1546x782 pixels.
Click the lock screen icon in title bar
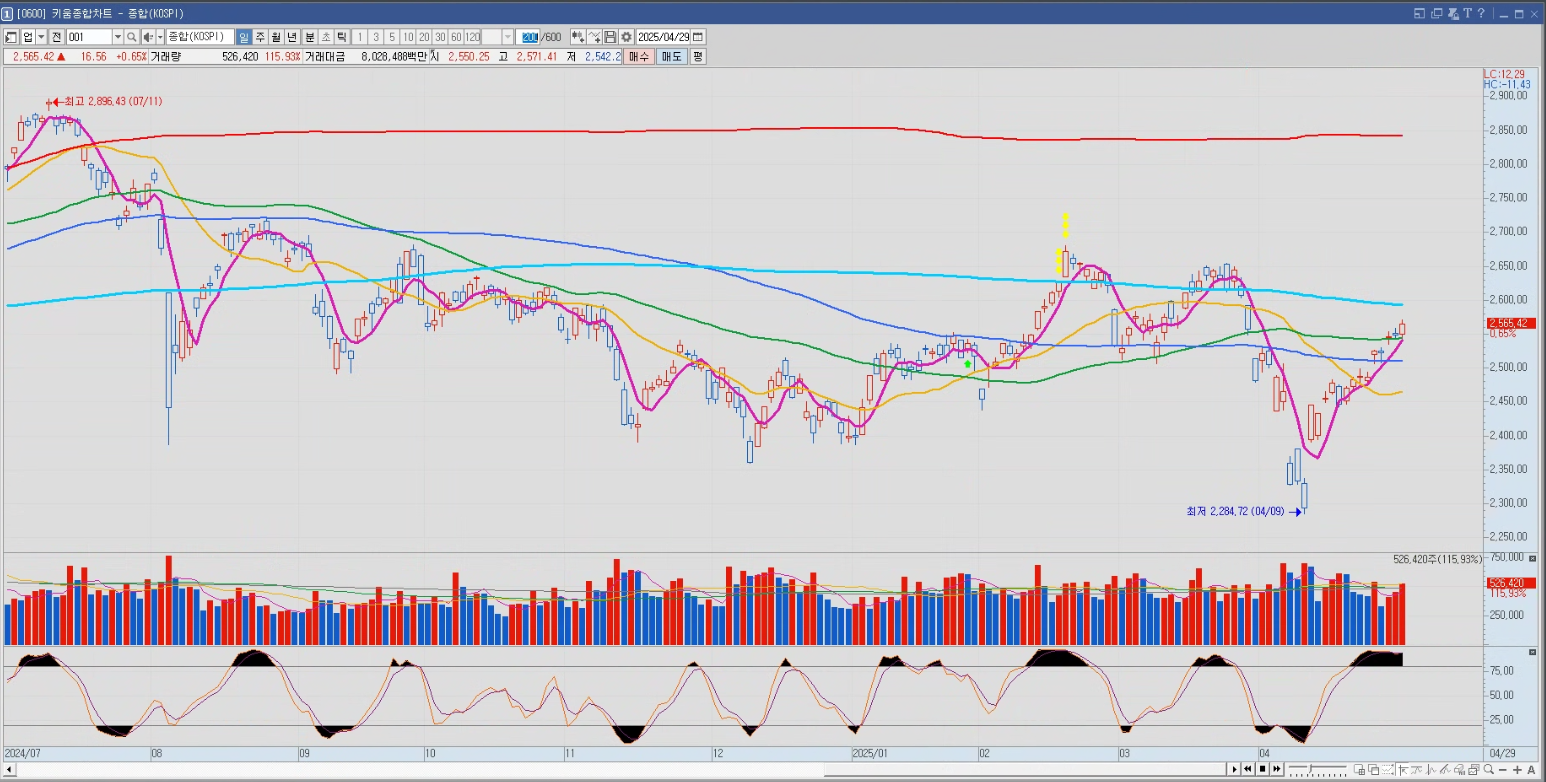(1453, 14)
